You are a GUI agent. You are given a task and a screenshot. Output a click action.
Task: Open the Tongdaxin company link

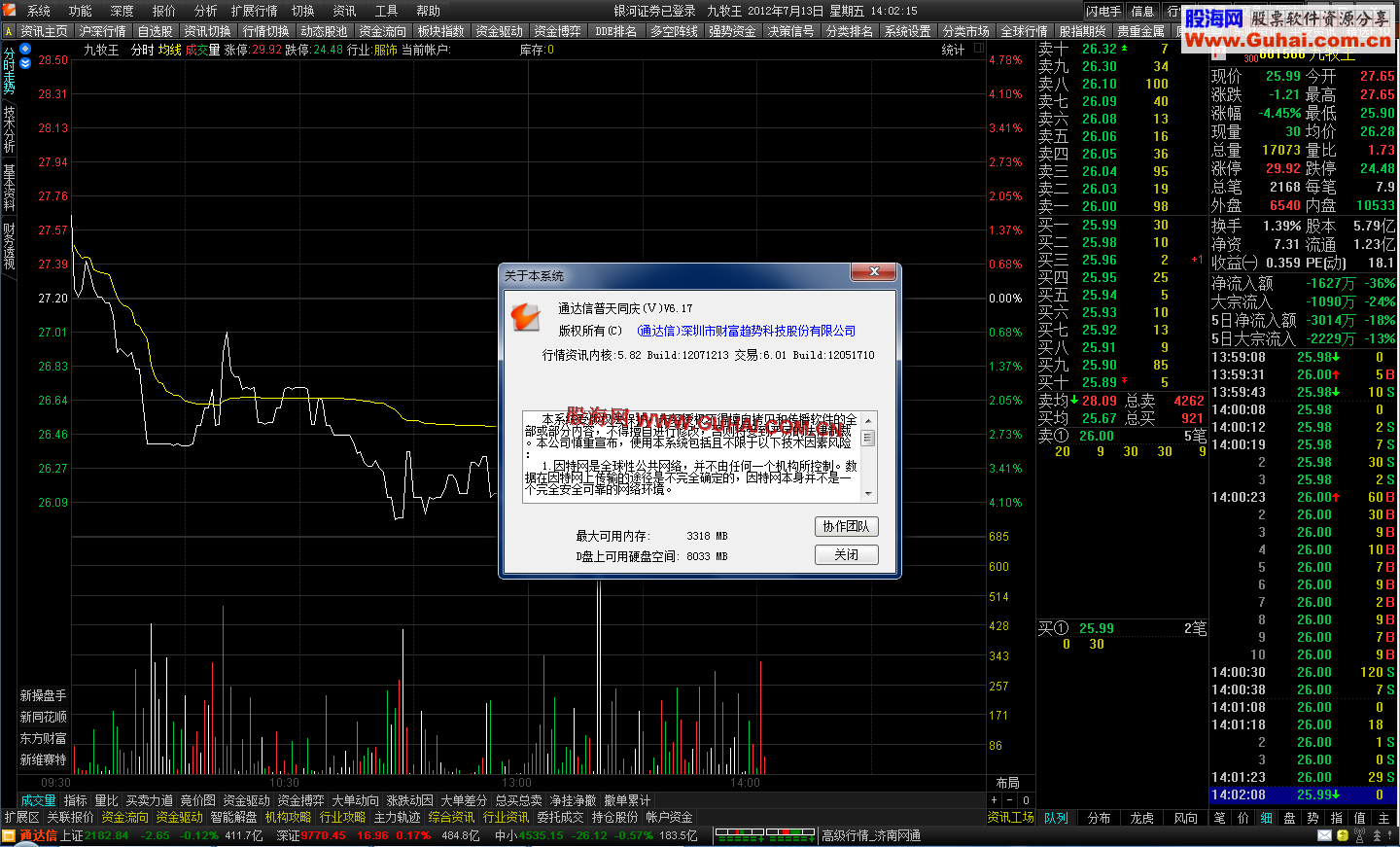click(747, 331)
